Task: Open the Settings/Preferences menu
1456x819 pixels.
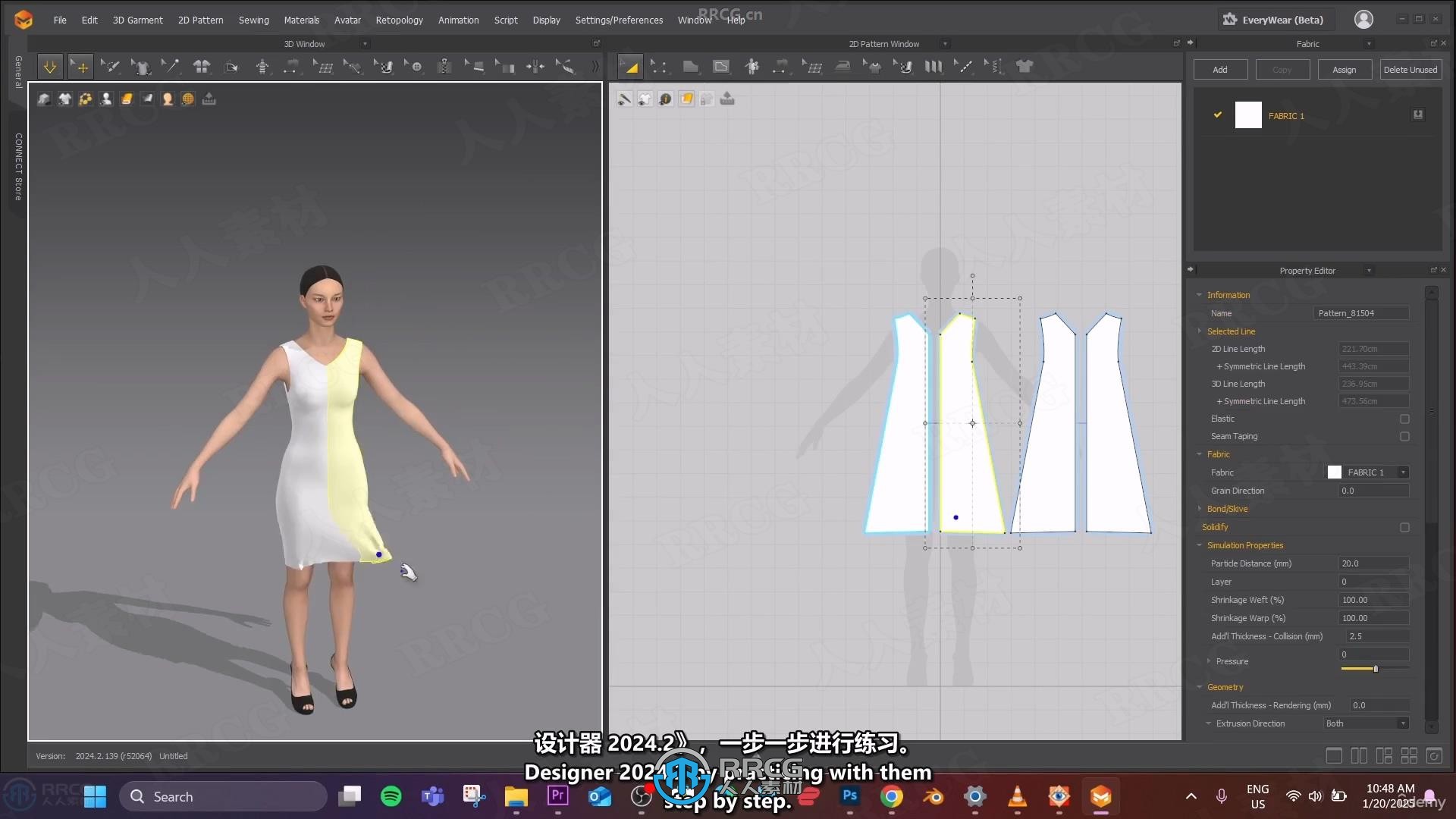Action: [x=619, y=20]
